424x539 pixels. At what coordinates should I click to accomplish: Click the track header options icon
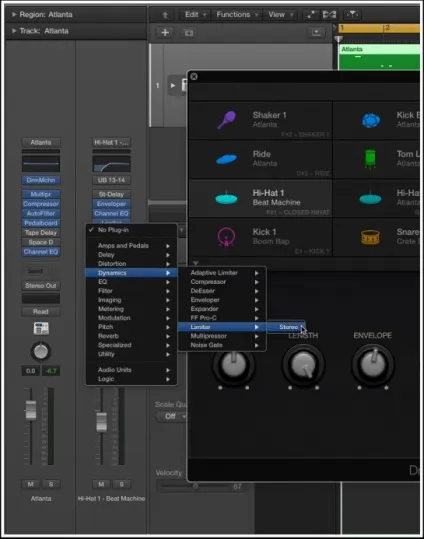(x=316, y=32)
